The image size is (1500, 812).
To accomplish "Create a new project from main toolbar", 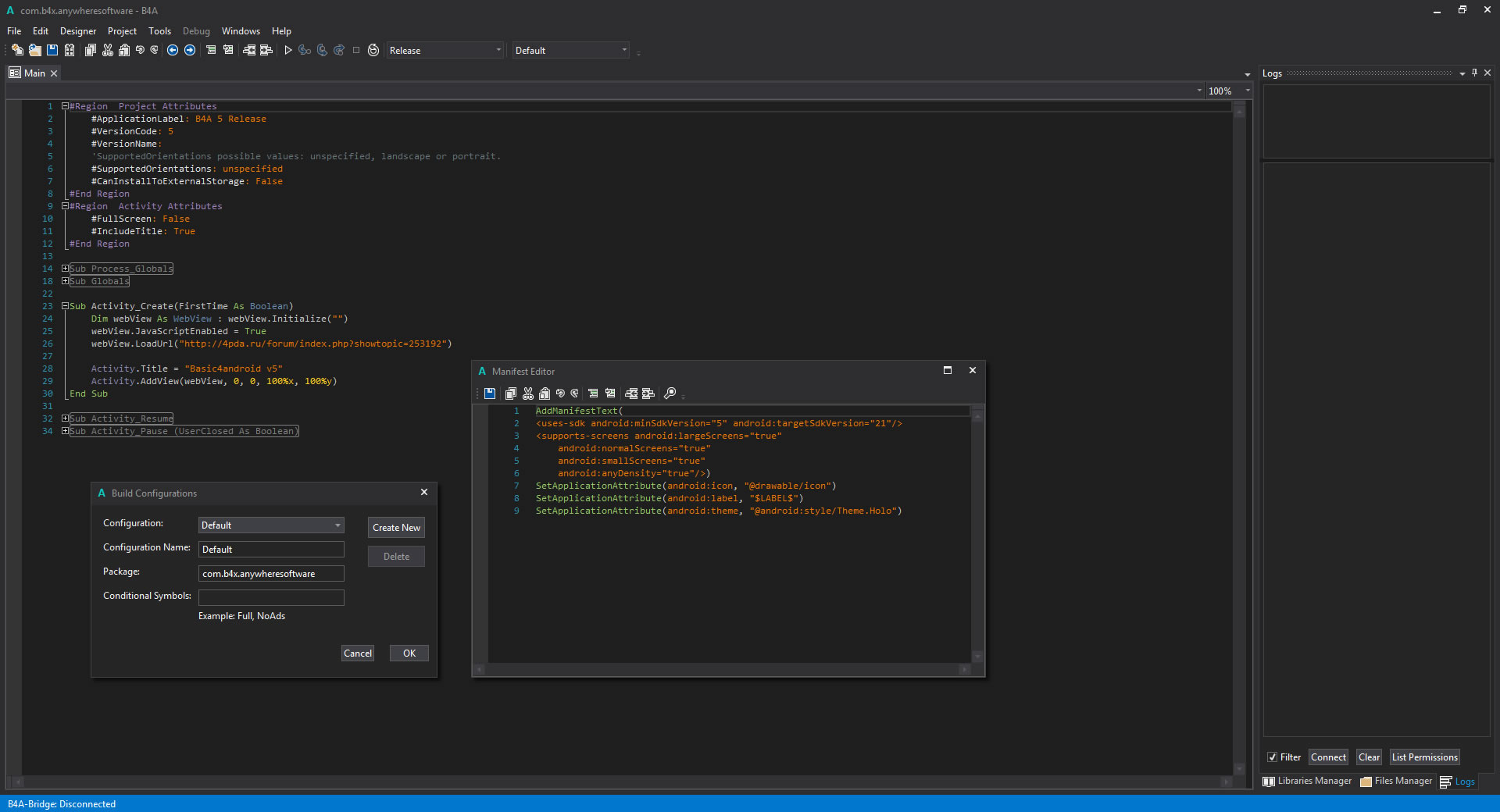I will pyautogui.click(x=17, y=50).
